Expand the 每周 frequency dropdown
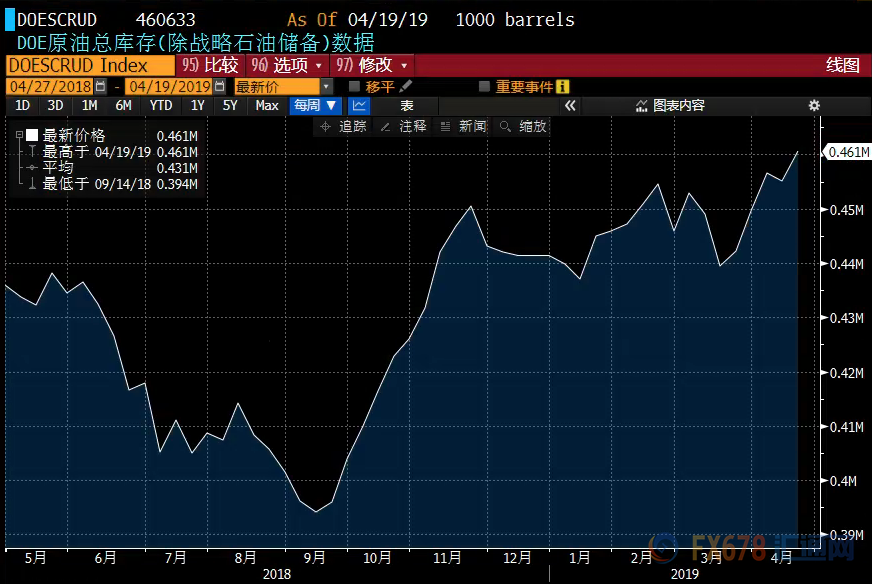Viewport: 872px width, 584px height. [x=315, y=105]
